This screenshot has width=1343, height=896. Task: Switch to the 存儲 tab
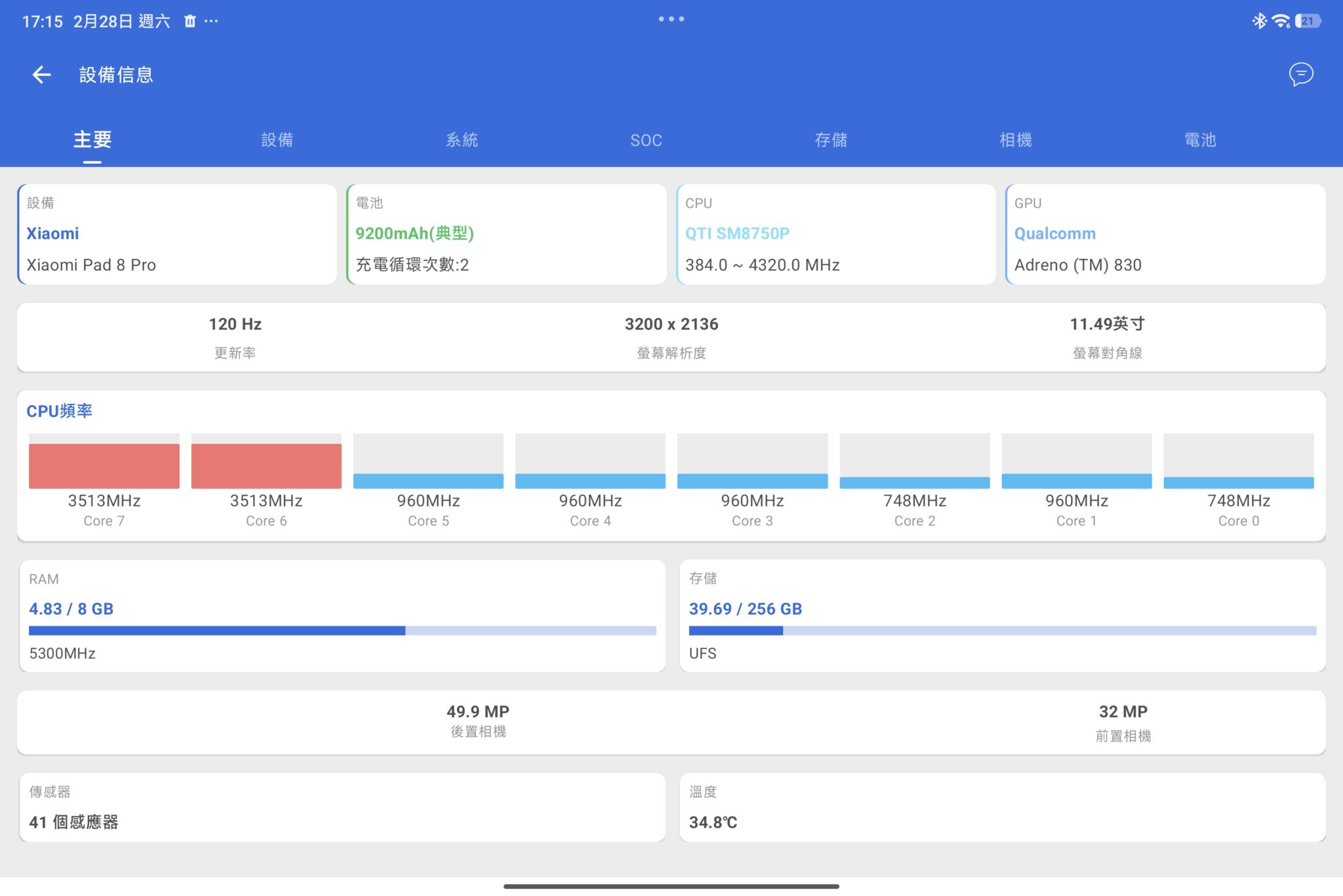(x=831, y=140)
